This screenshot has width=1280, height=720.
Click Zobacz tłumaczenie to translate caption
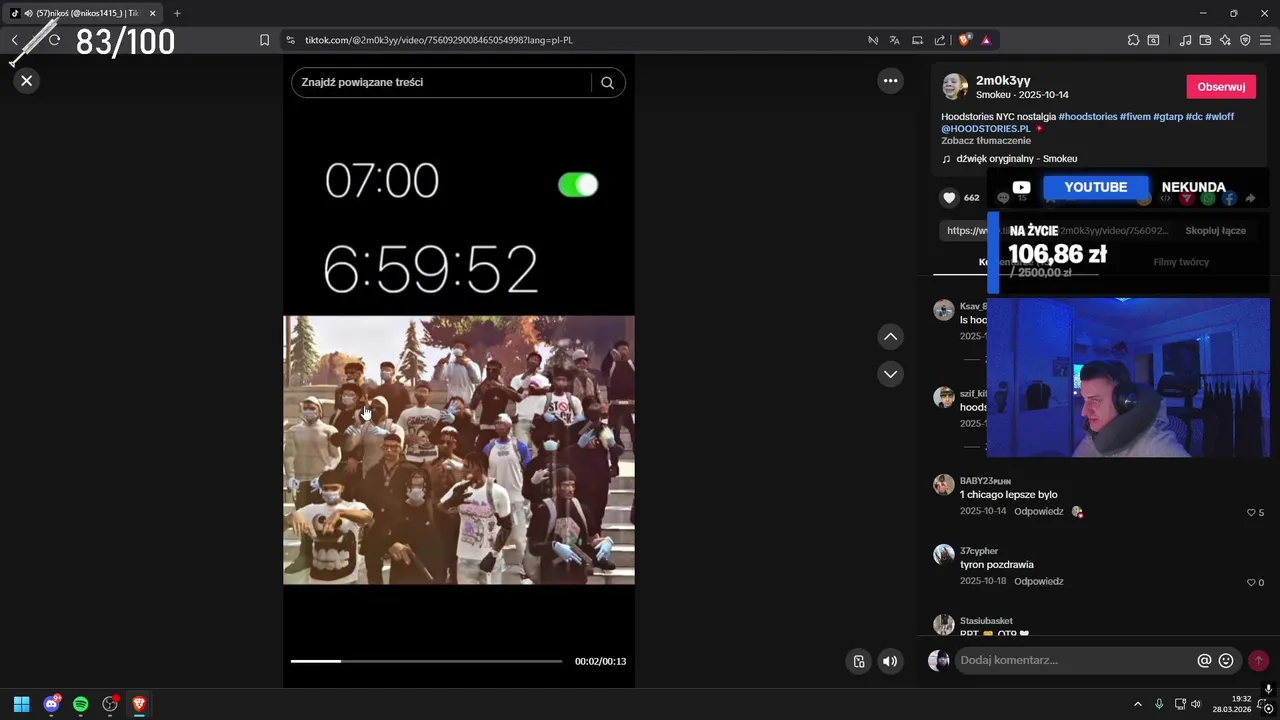985,141
